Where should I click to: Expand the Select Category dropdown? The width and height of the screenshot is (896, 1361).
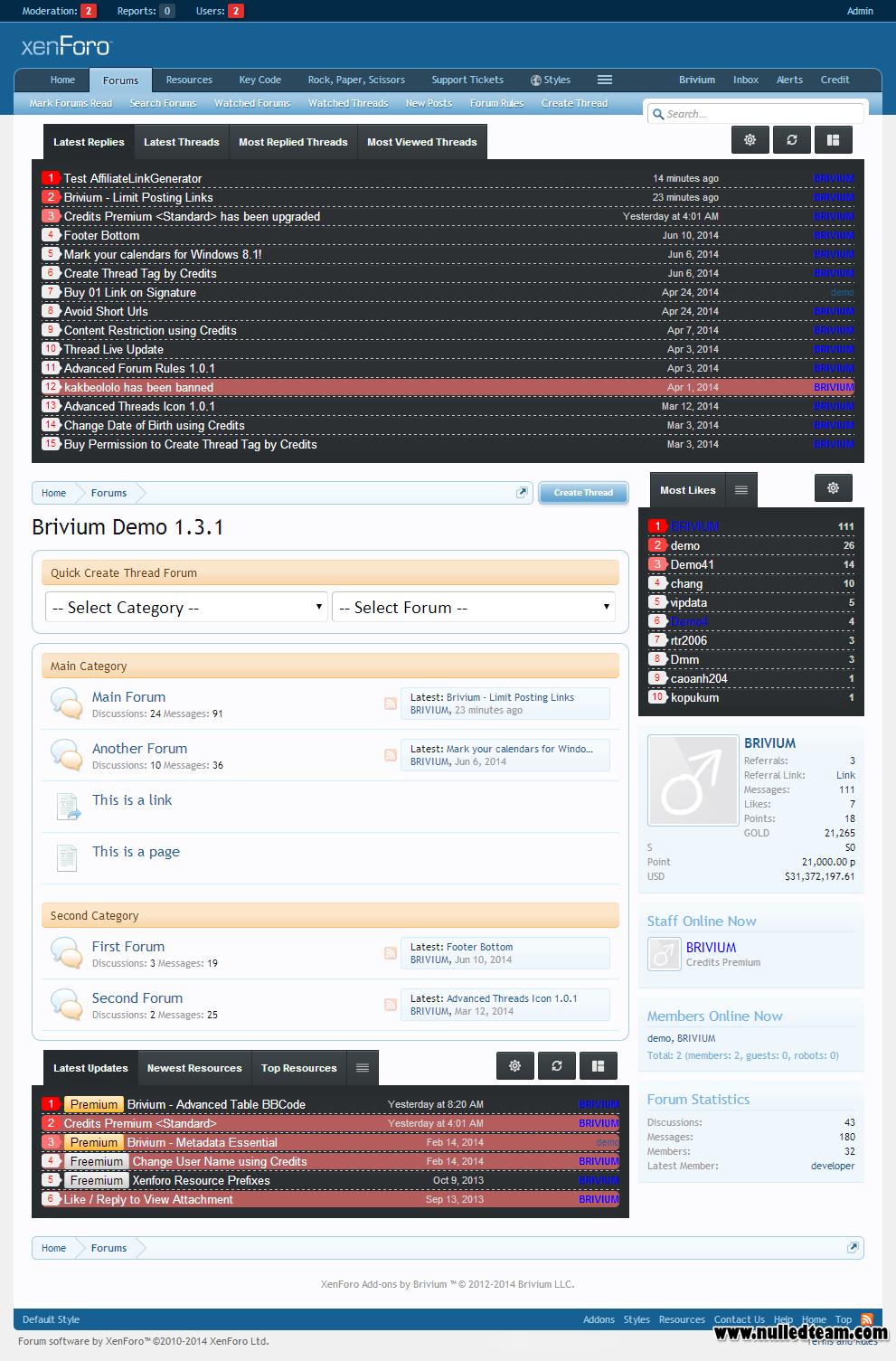click(x=187, y=608)
